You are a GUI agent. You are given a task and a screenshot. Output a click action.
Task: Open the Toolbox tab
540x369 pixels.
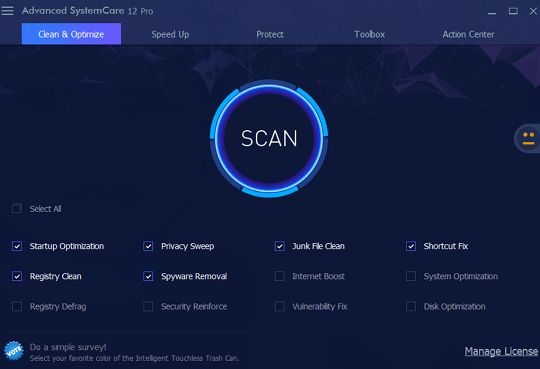pos(369,34)
